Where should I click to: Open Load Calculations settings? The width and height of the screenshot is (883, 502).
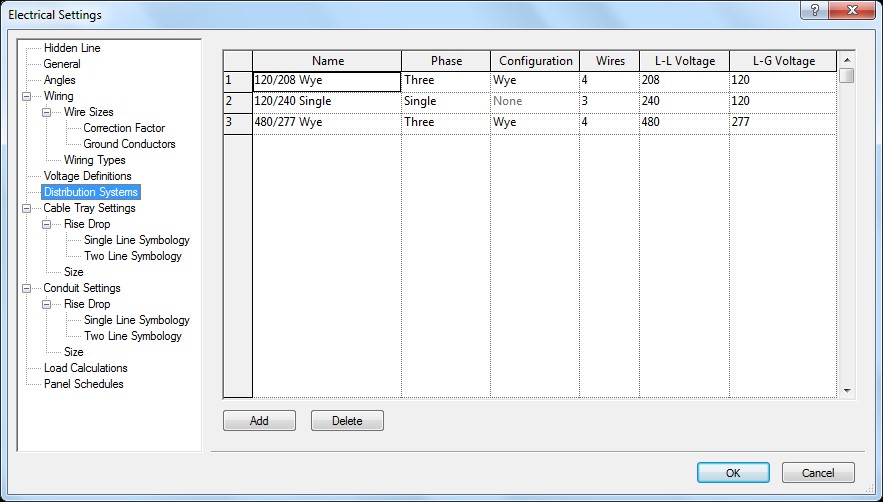(86, 368)
